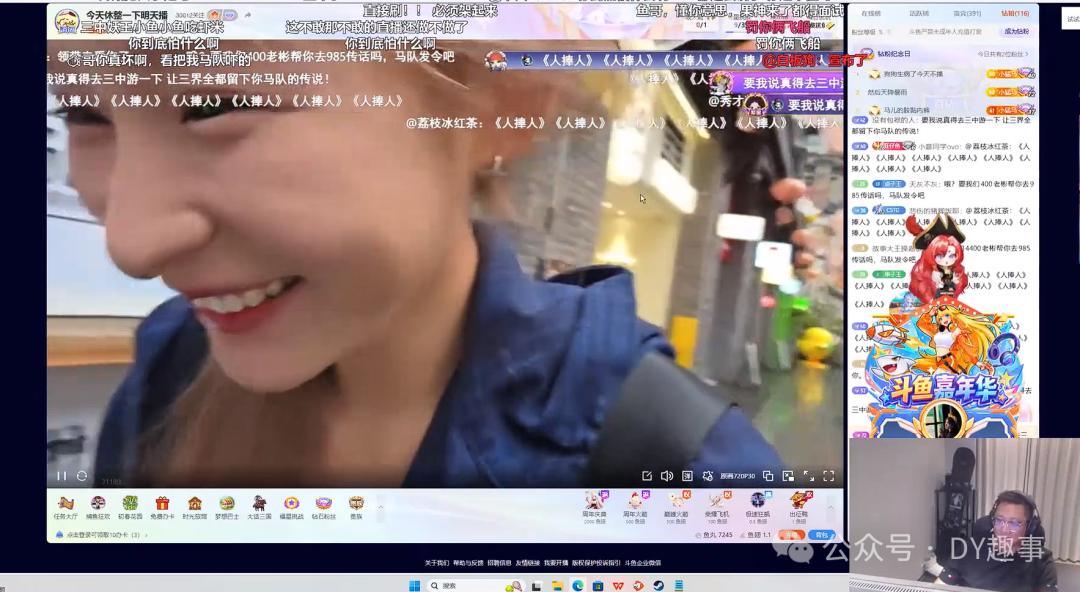Send the 巅峰火箭 gift
The height and width of the screenshot is (592, 1080).
[x=676, y=508]
